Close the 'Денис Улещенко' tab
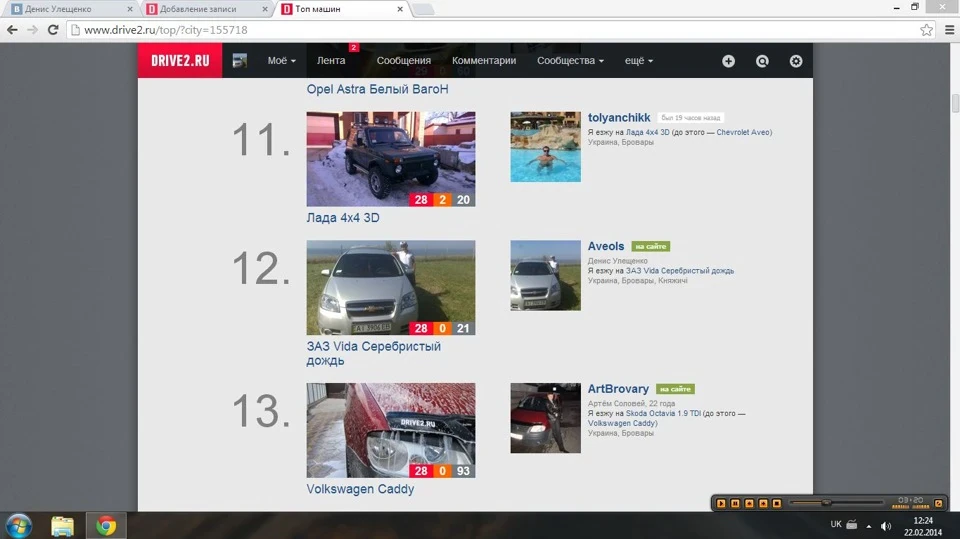 (129, 9)
